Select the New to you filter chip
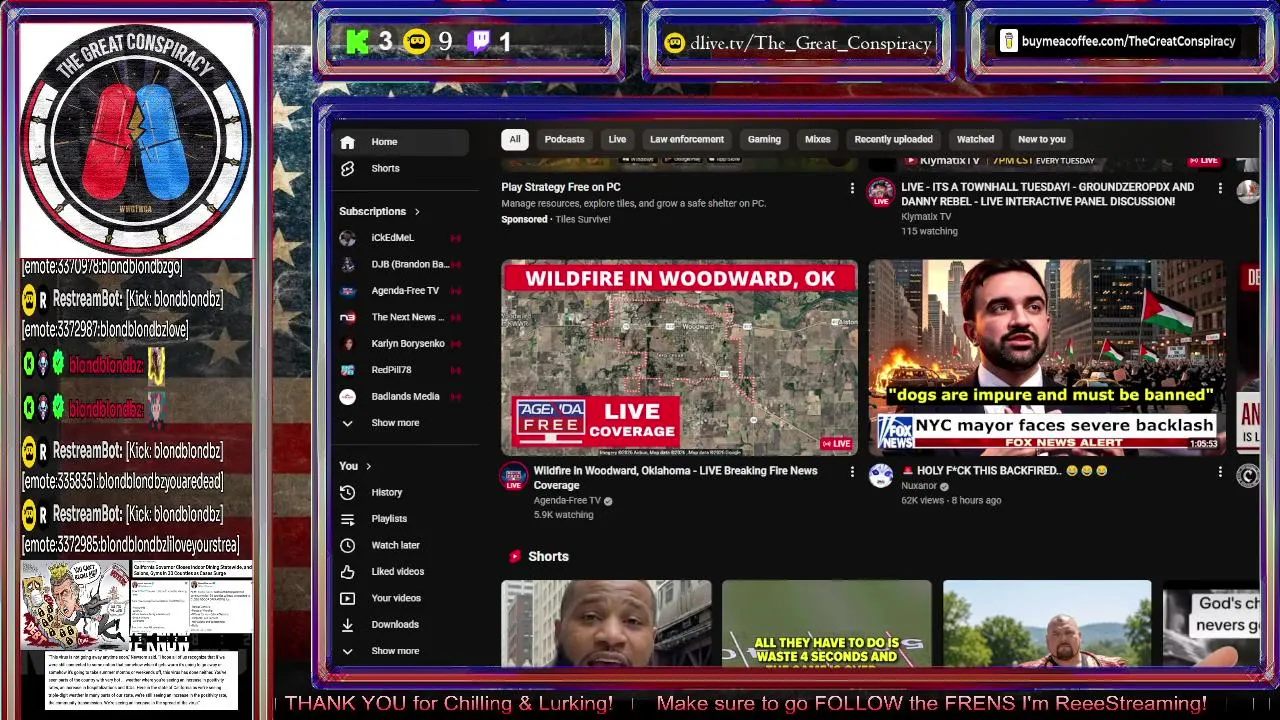This screenshot has height=720, width=1280. click(x=1041, y=140)
